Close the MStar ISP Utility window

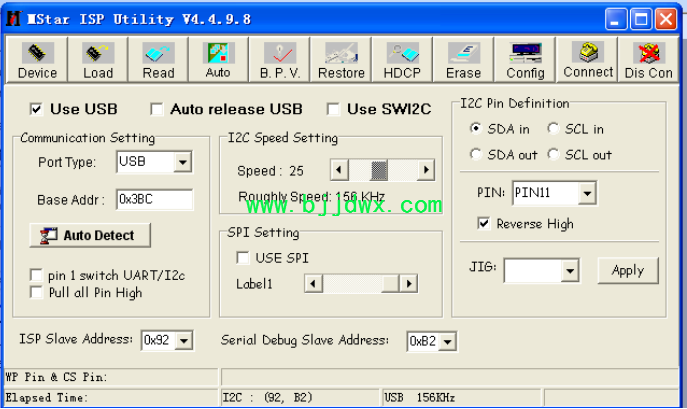click(666, 19)
